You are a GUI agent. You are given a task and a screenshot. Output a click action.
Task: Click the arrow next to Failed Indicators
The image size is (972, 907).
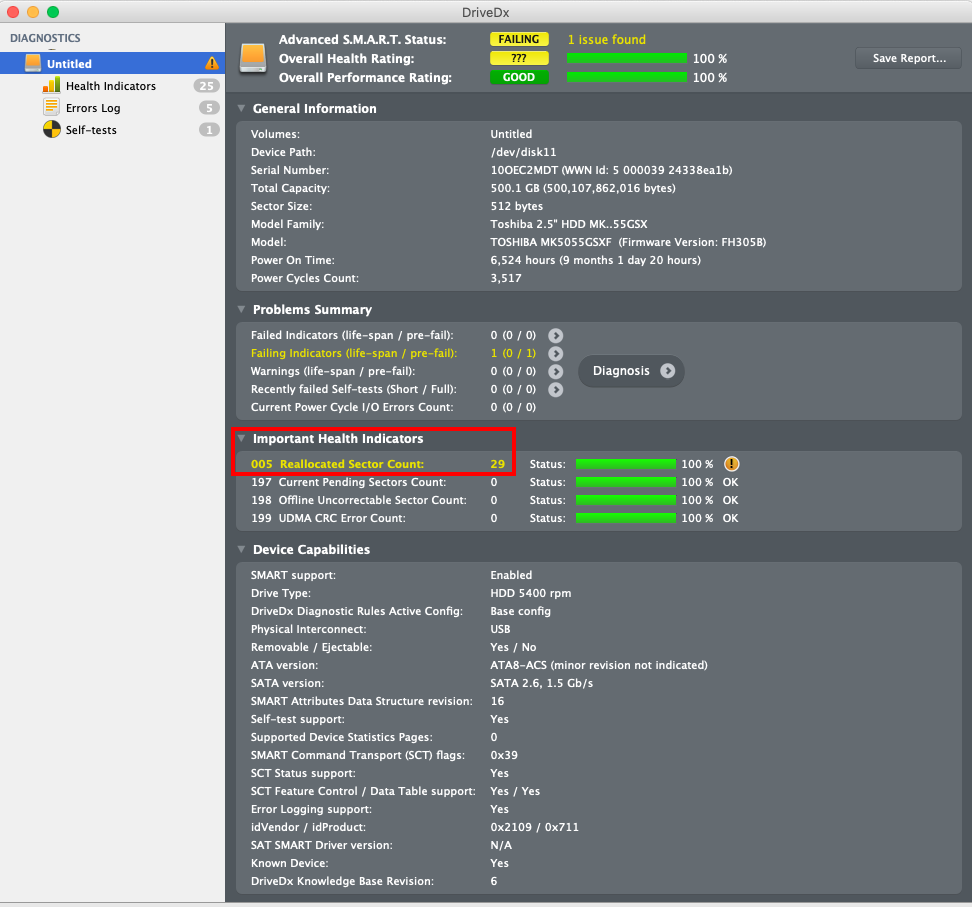coord(556,335)
